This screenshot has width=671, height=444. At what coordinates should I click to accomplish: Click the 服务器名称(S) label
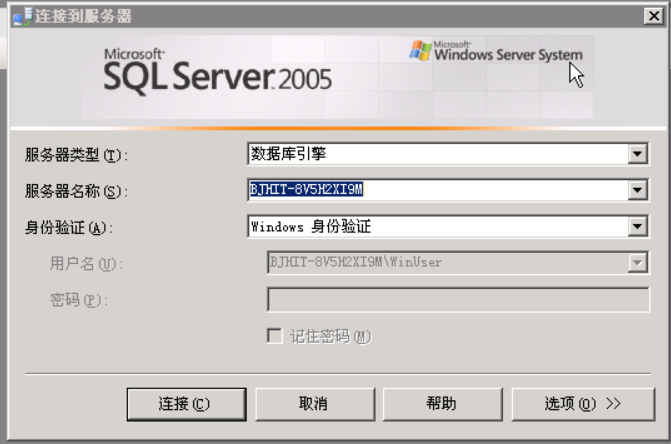tap(76, 191)
